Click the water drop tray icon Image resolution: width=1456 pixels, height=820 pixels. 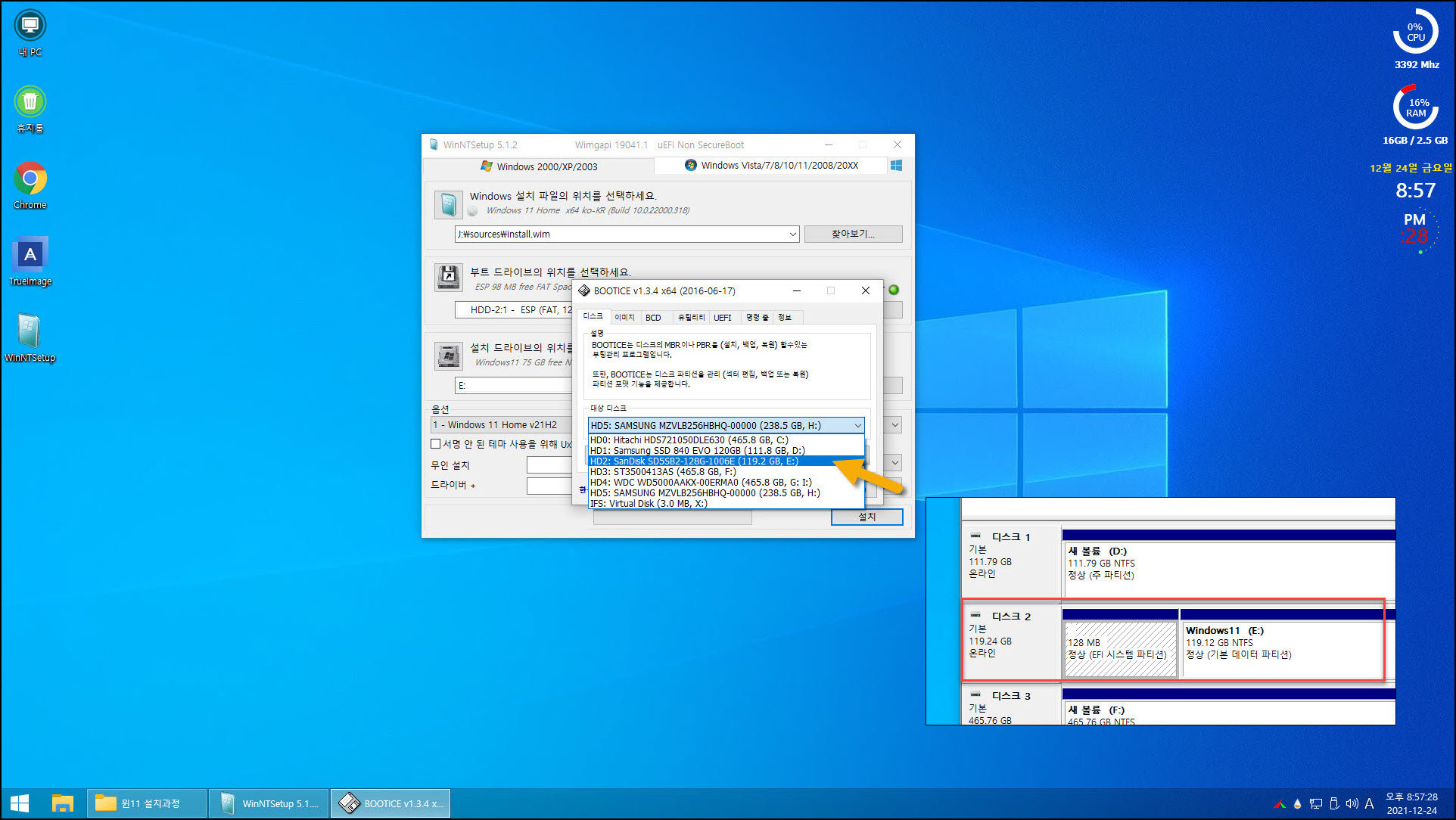coord(1297,804)
